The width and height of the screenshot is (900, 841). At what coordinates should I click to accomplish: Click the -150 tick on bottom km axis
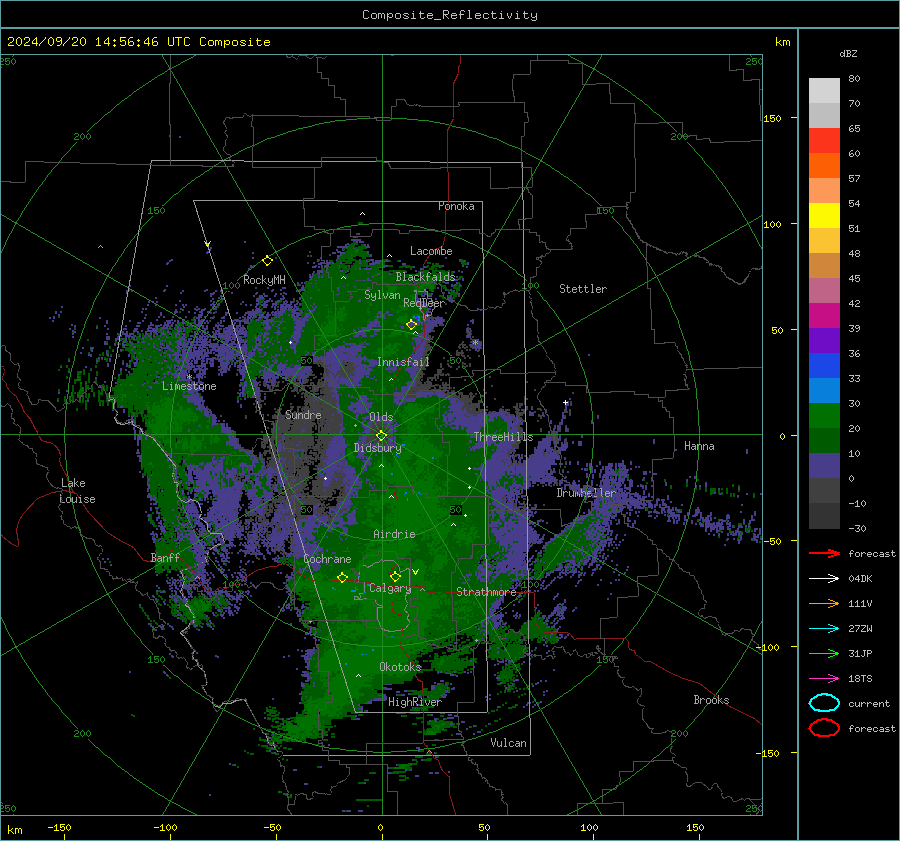59,827
